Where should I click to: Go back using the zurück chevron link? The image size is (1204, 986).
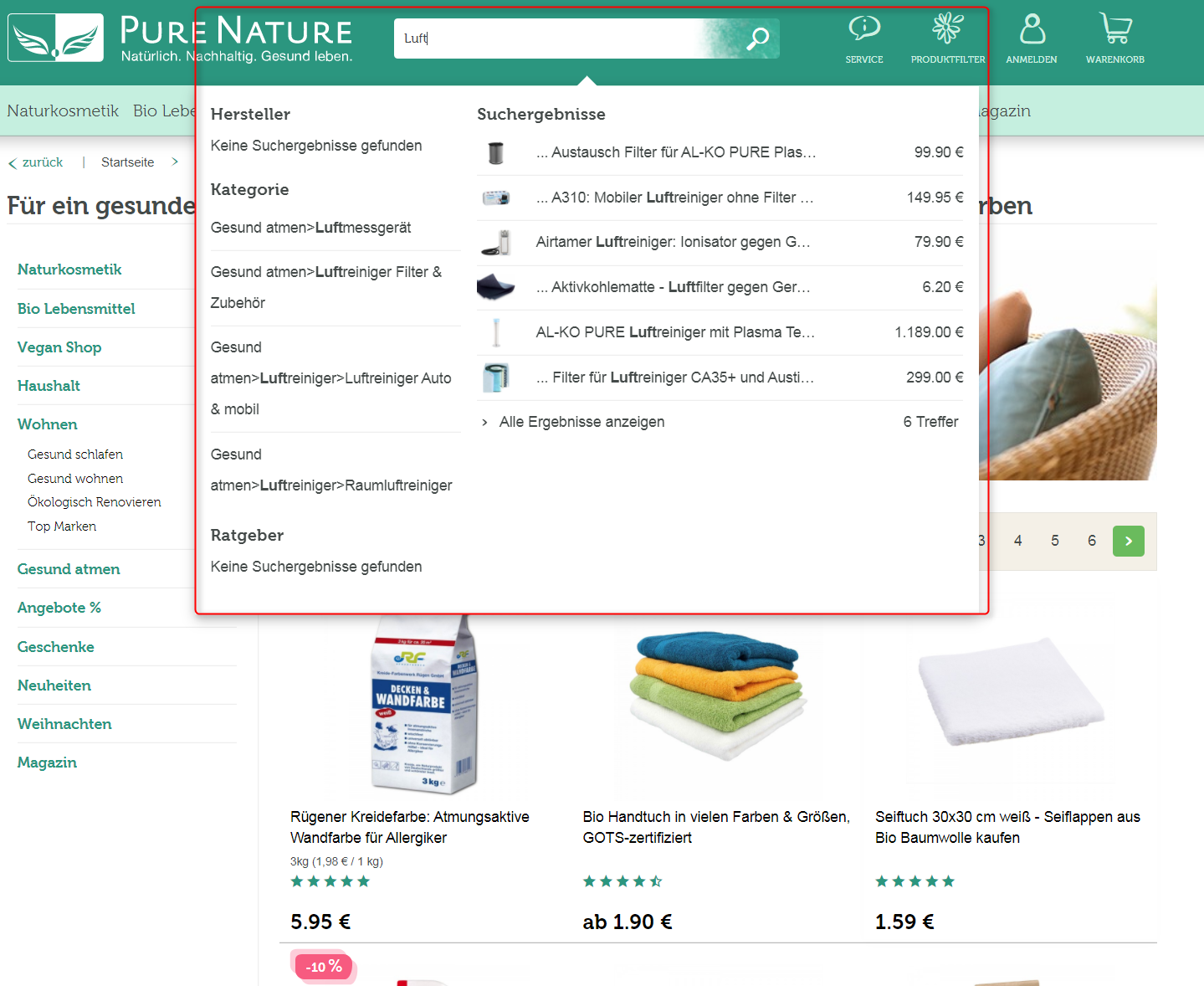(36, 162)
